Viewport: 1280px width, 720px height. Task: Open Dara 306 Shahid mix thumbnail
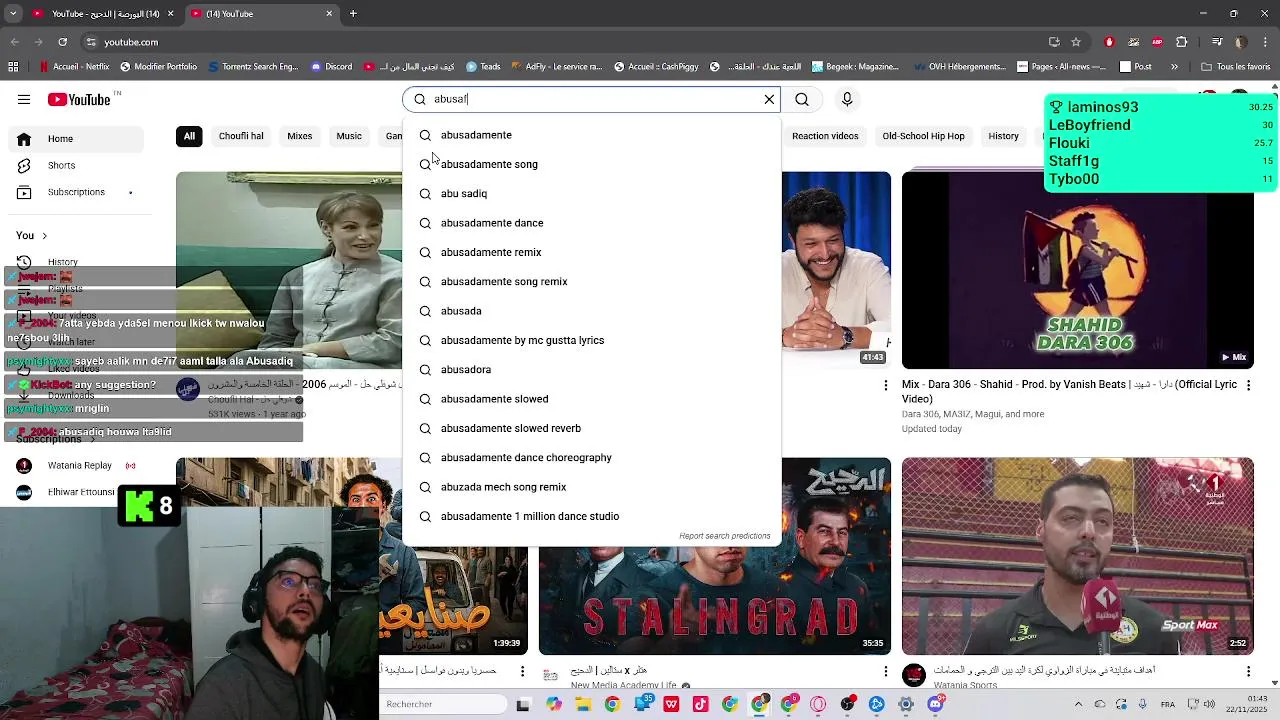(x=1077, y=270)
